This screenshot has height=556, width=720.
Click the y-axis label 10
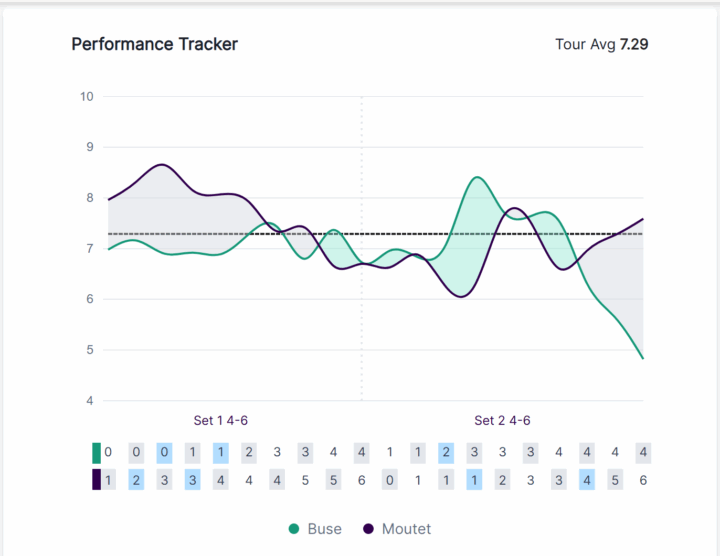point(87,97)
